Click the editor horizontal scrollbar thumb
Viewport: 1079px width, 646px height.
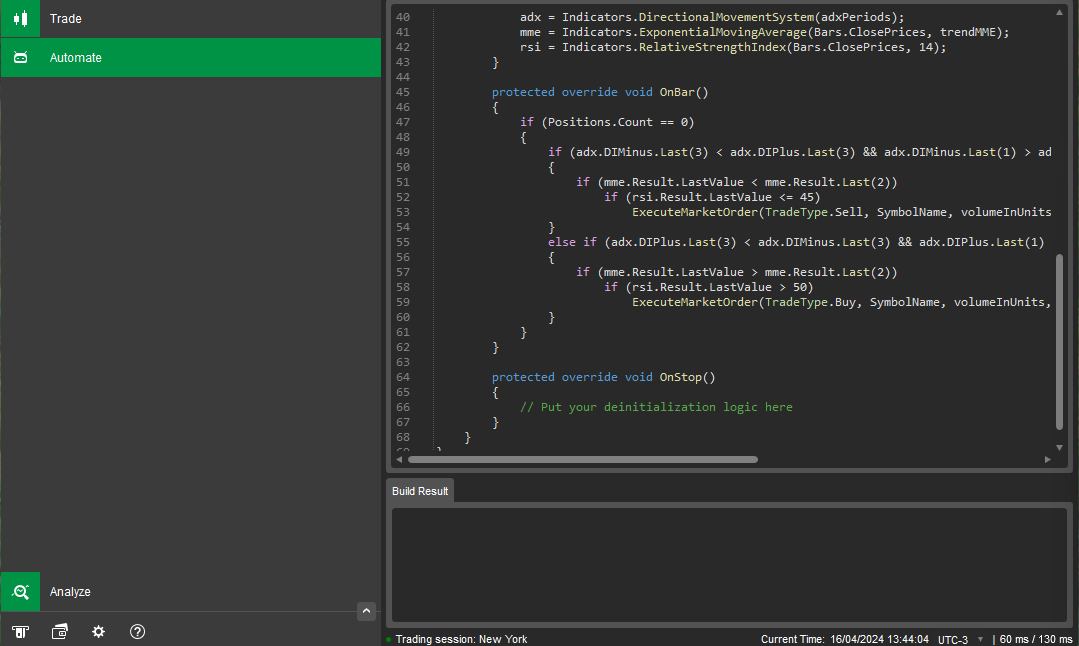click(583, 460)
